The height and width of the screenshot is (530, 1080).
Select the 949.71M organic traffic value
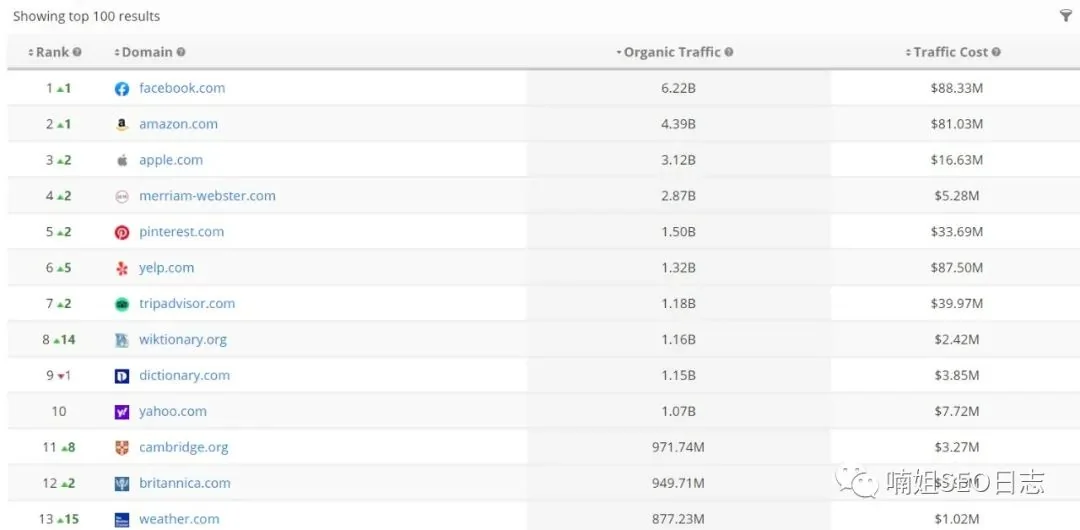[x=678, y=482]
